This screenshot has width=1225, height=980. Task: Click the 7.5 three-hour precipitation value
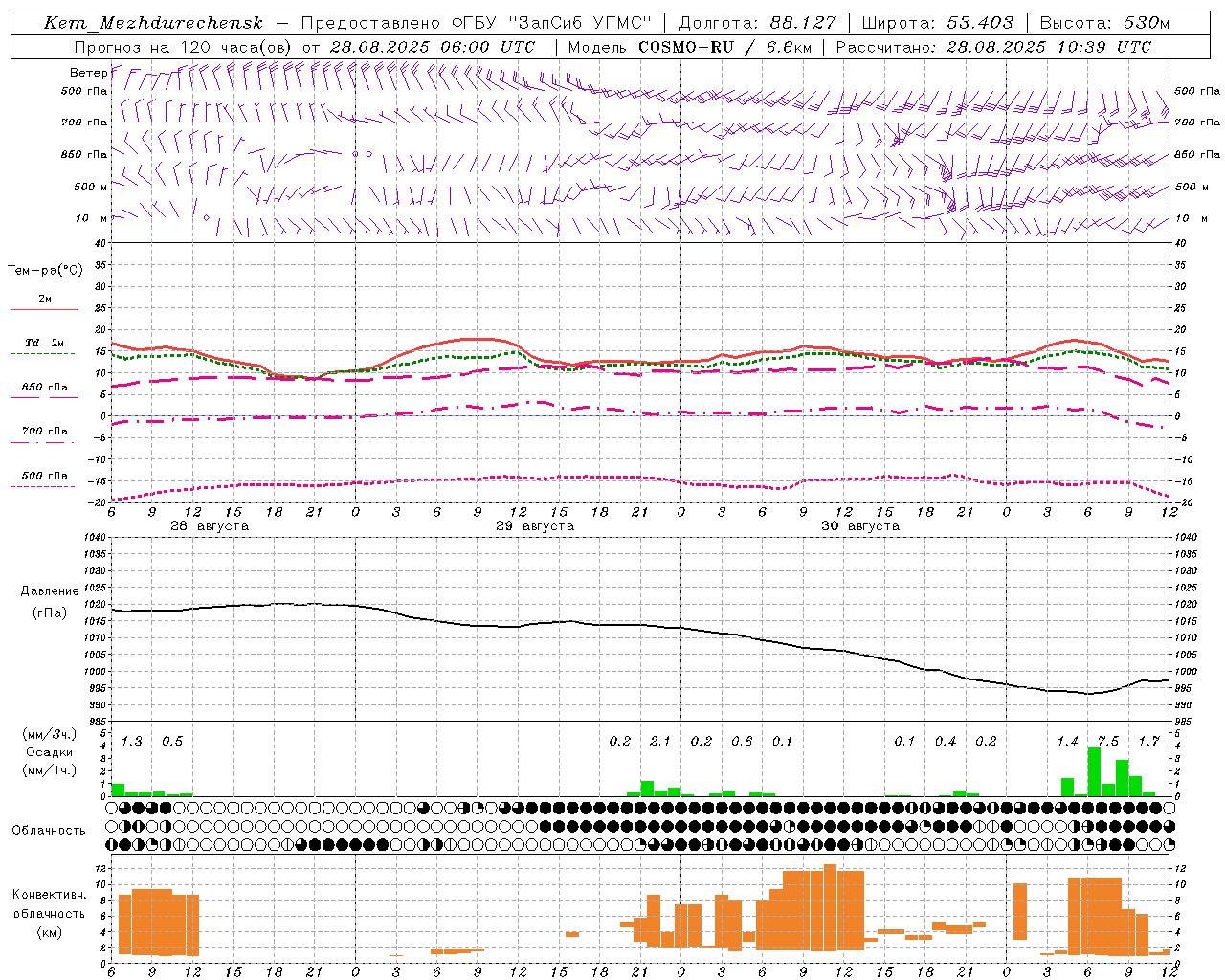click(x=1108, y=741)
